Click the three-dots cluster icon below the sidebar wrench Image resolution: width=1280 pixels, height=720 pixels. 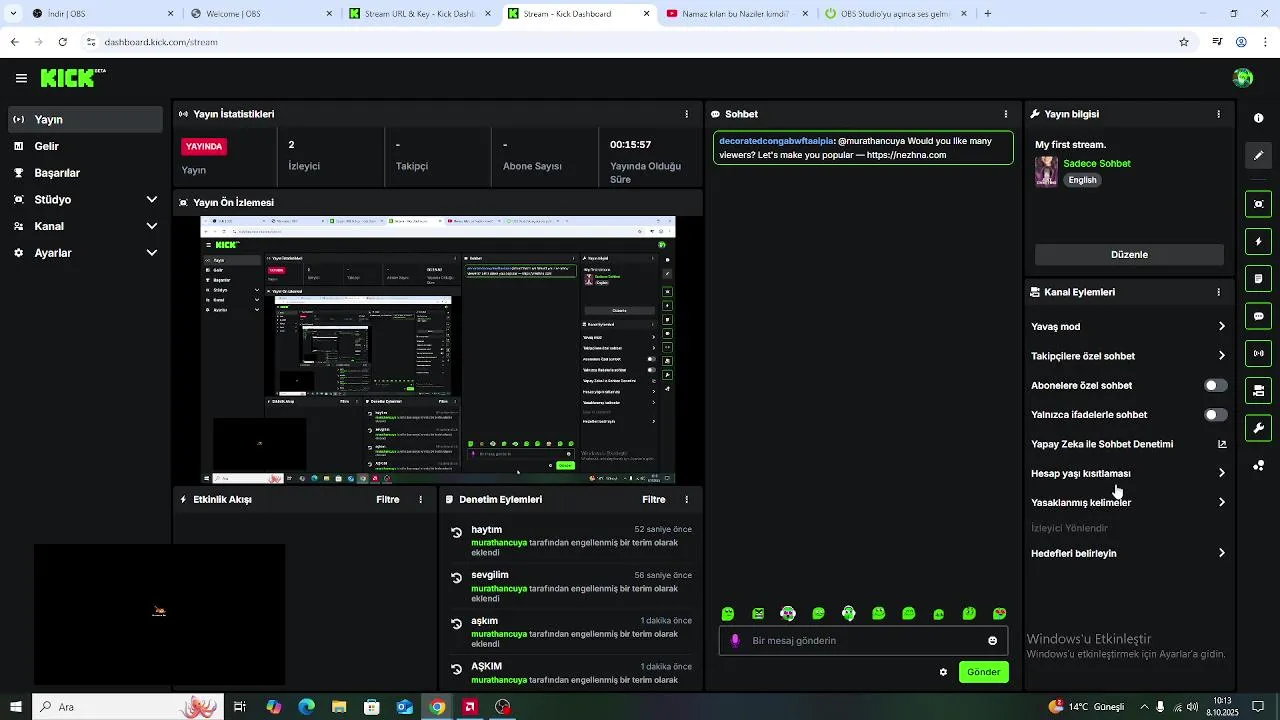click(x=1258, y=465)
